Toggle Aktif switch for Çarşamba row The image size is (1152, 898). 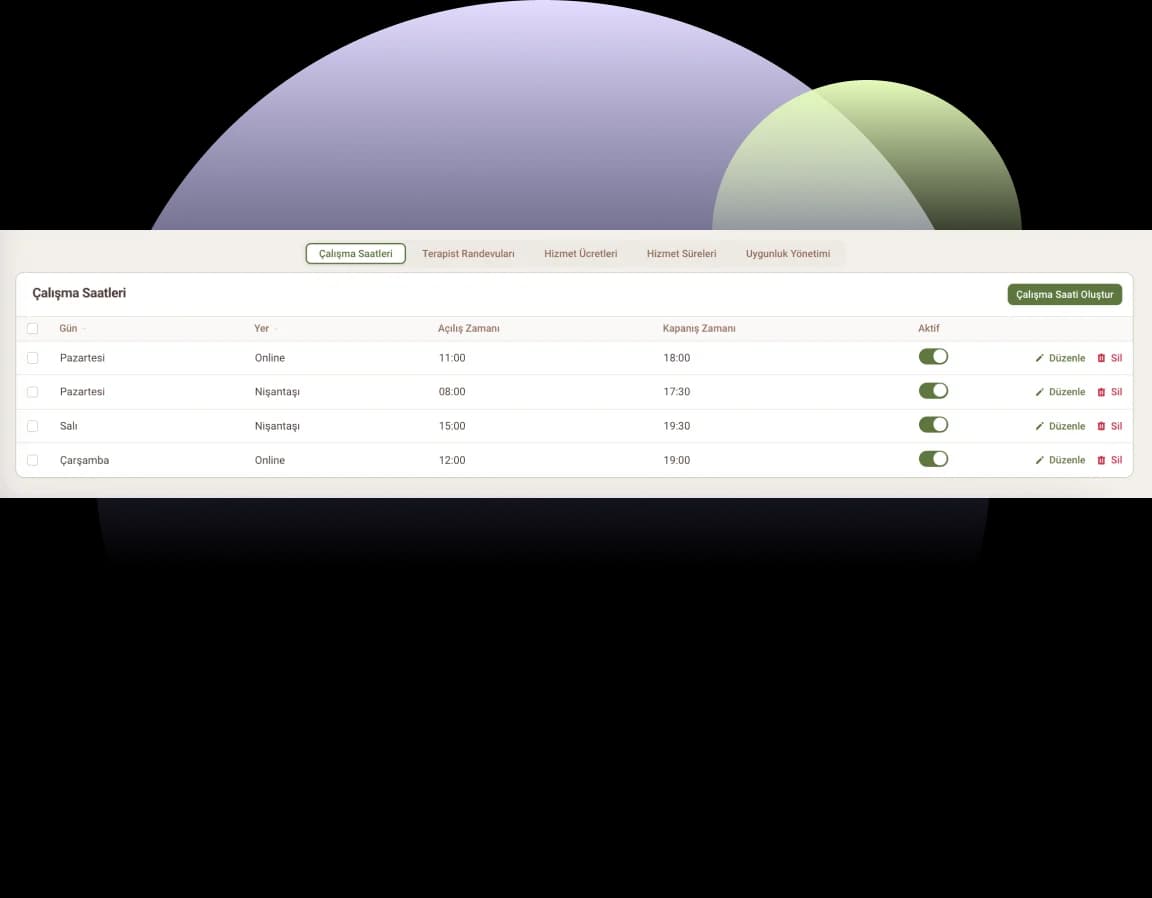(x=933, y=459)
